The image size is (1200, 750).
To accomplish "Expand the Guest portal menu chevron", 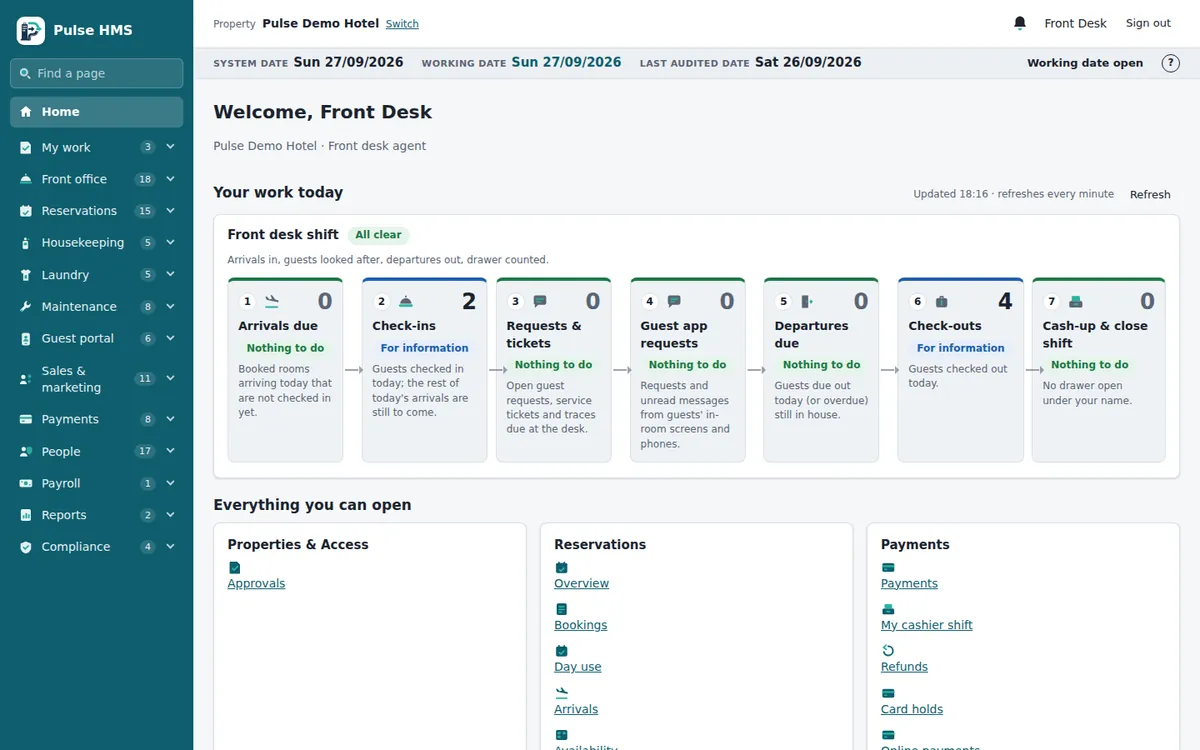I will pos(170,339).
